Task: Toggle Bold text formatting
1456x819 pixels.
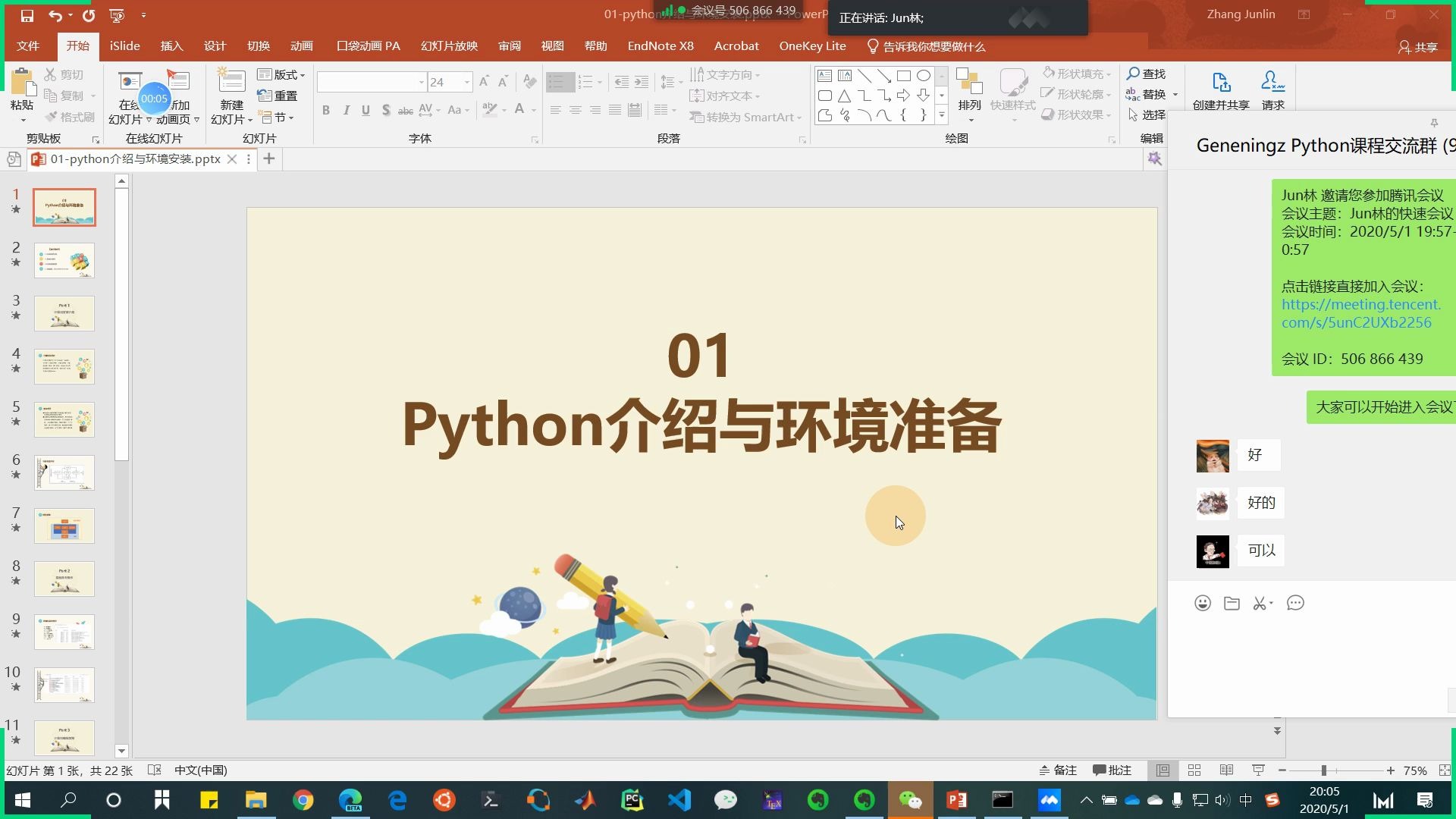Action: 326,111
